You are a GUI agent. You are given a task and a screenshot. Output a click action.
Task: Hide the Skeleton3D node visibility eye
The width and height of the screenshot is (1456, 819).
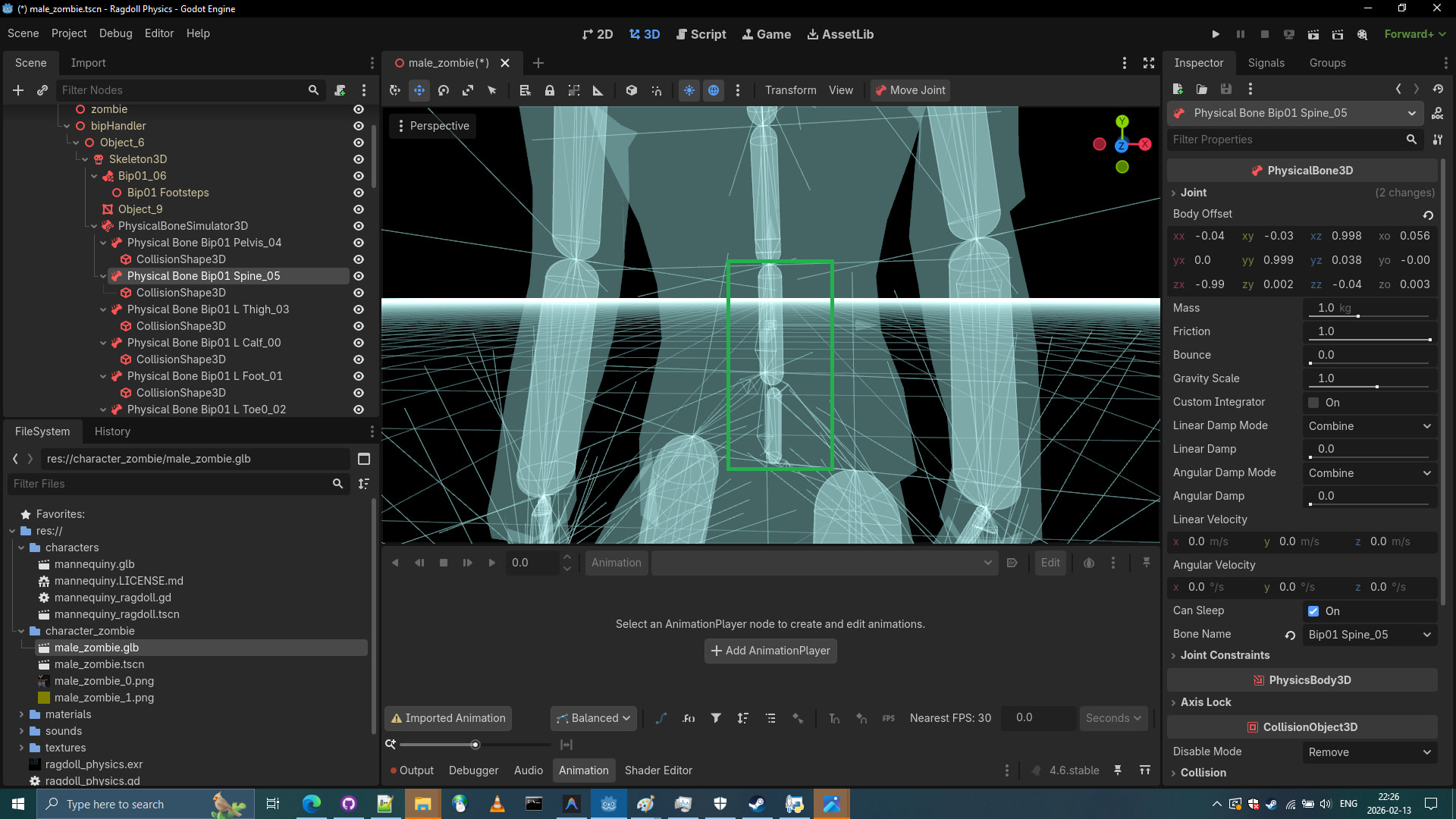[x=359, y=159]
